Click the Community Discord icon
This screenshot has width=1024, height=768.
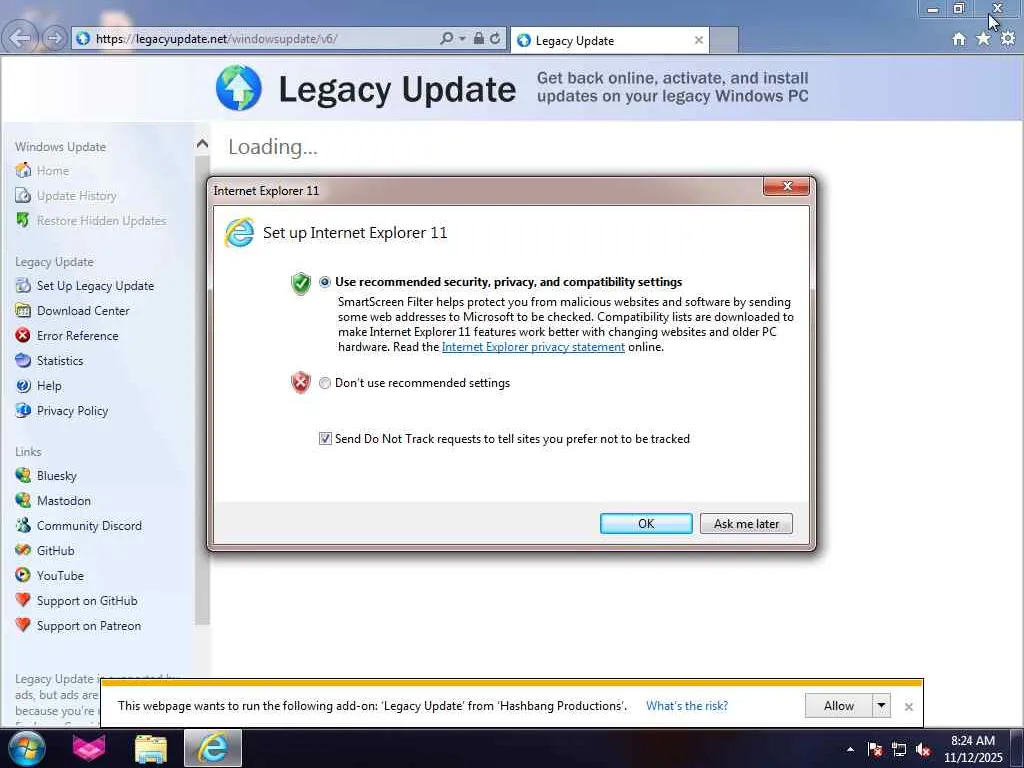coord(23,525)
